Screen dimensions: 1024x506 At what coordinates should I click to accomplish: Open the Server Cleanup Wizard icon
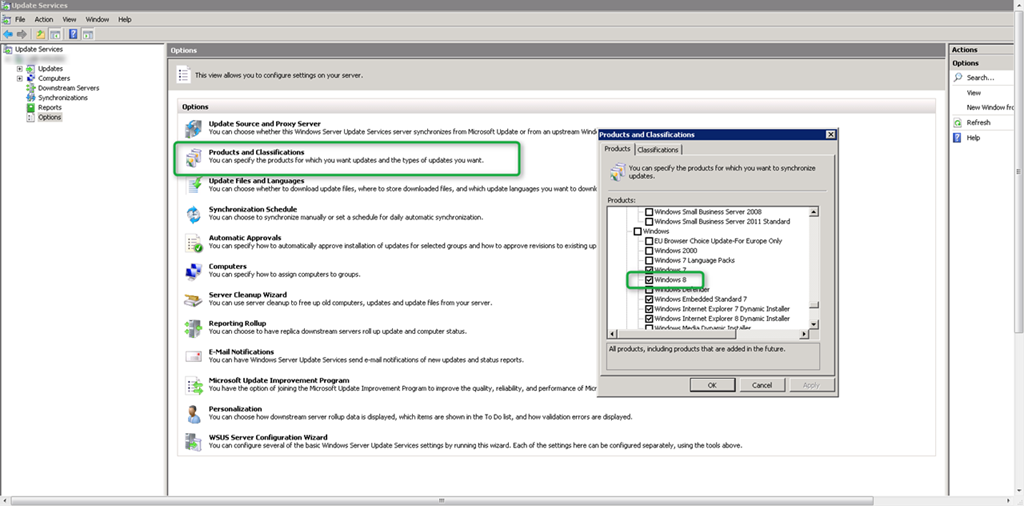click(193, 300)
